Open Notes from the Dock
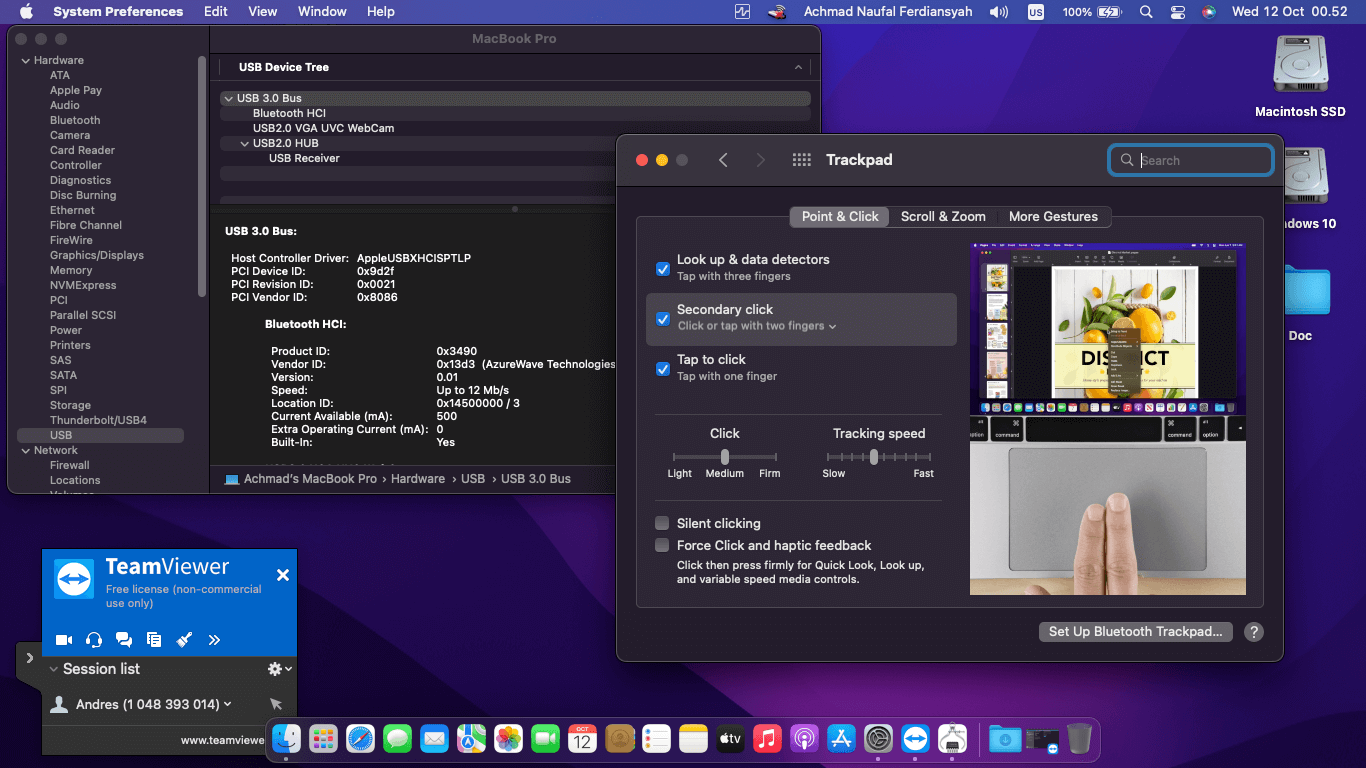The width and height of the screenshot is (1366, 768). pos(694,739)
